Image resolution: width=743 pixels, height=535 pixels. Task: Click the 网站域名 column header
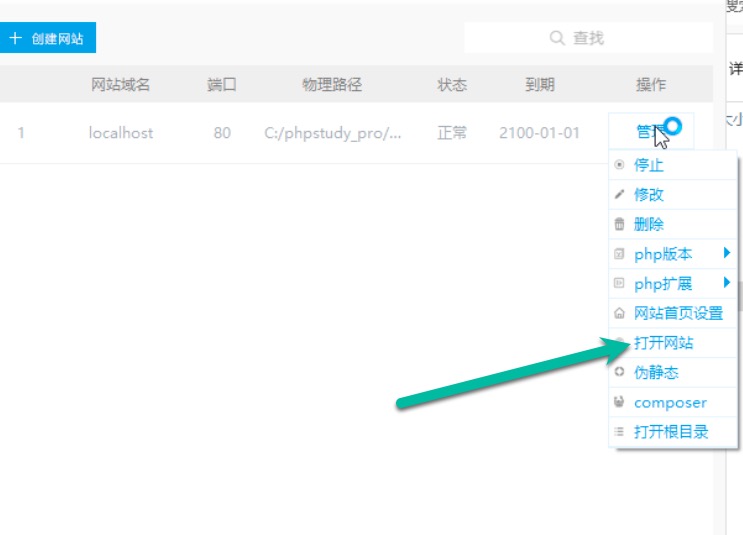tap(120, 85)
